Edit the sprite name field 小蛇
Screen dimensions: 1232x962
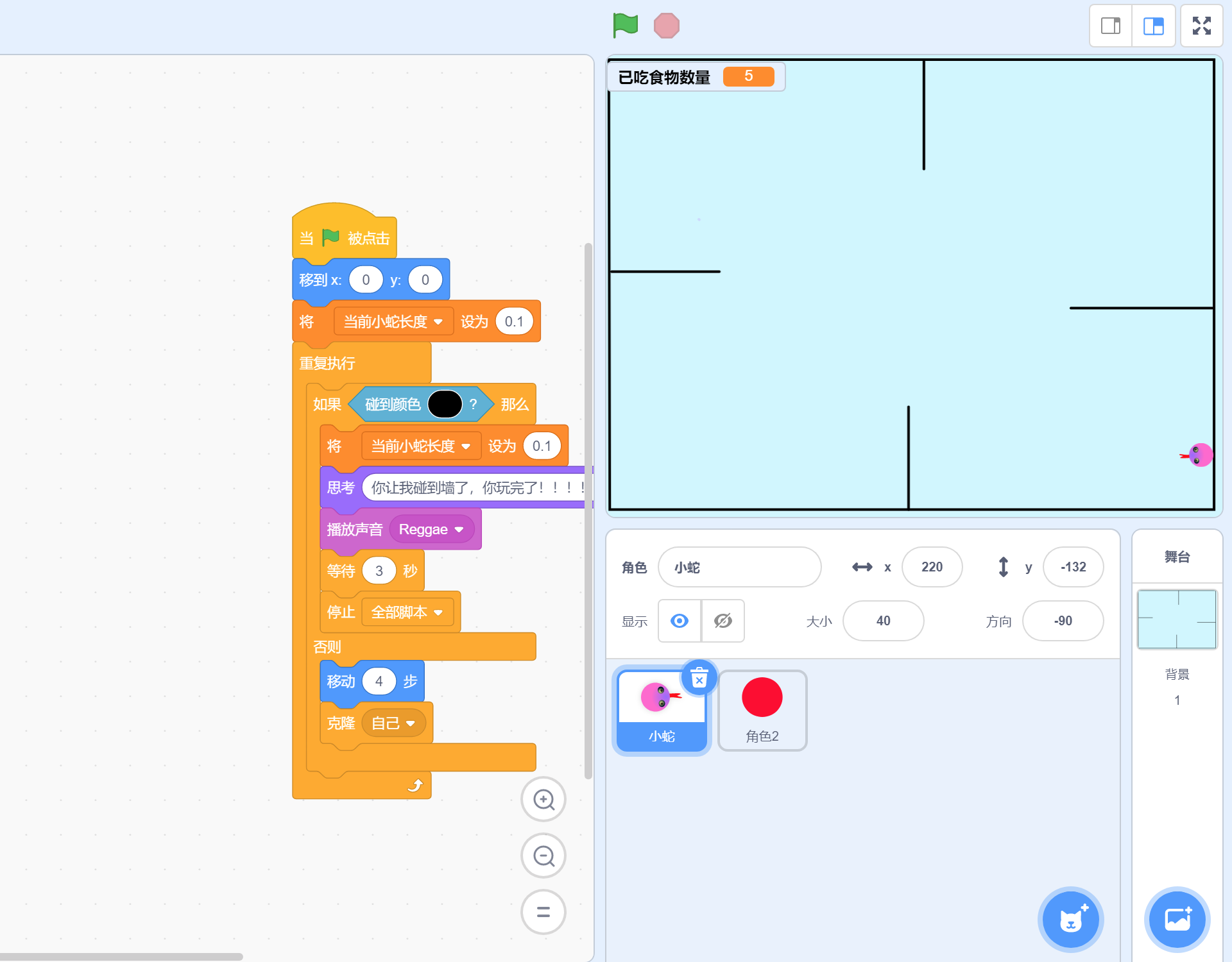740,567
